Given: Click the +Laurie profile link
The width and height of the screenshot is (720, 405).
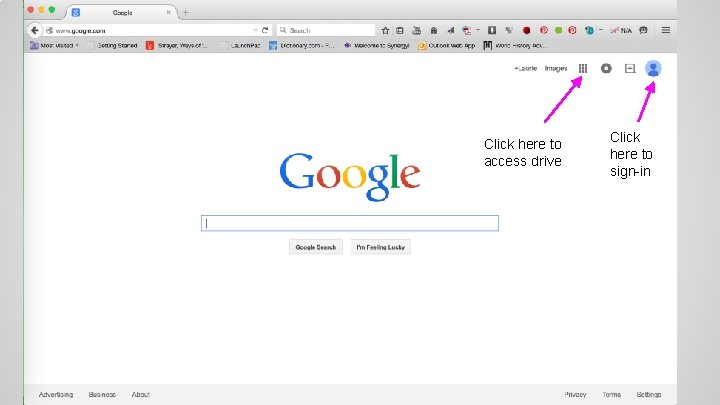Looking at the screenshot, I should coord(525,68).
